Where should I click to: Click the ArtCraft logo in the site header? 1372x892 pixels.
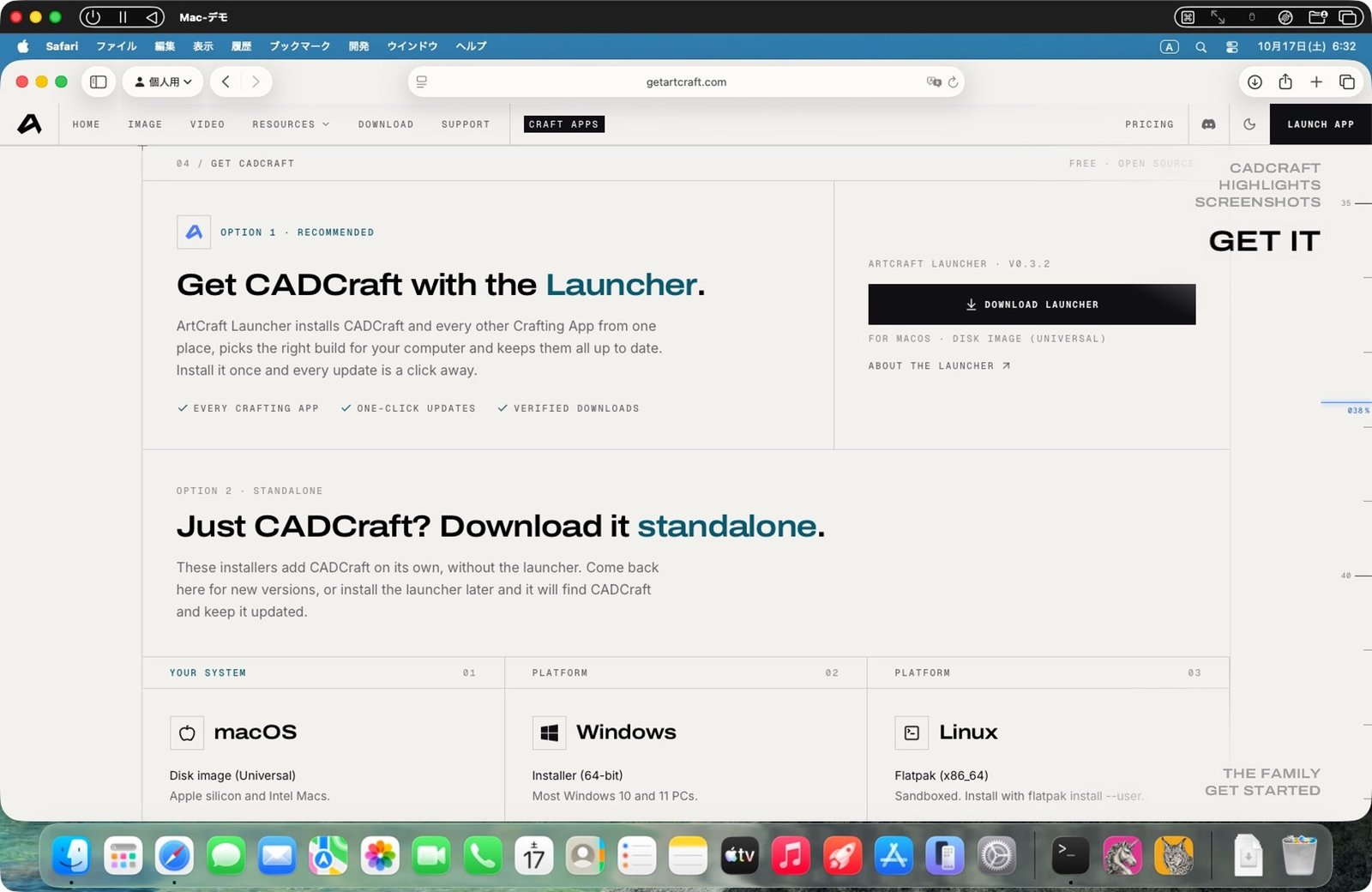[30, 124]
